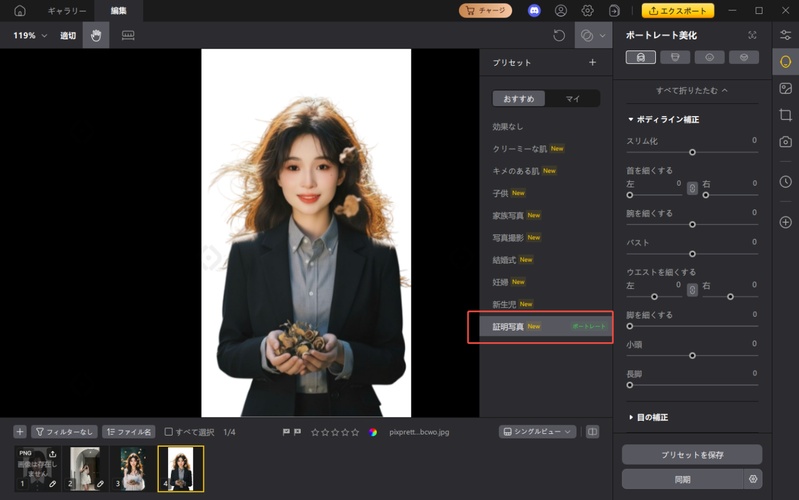
Task: Click the sidebar add plus circle icon
Action: tap(785, 222)
